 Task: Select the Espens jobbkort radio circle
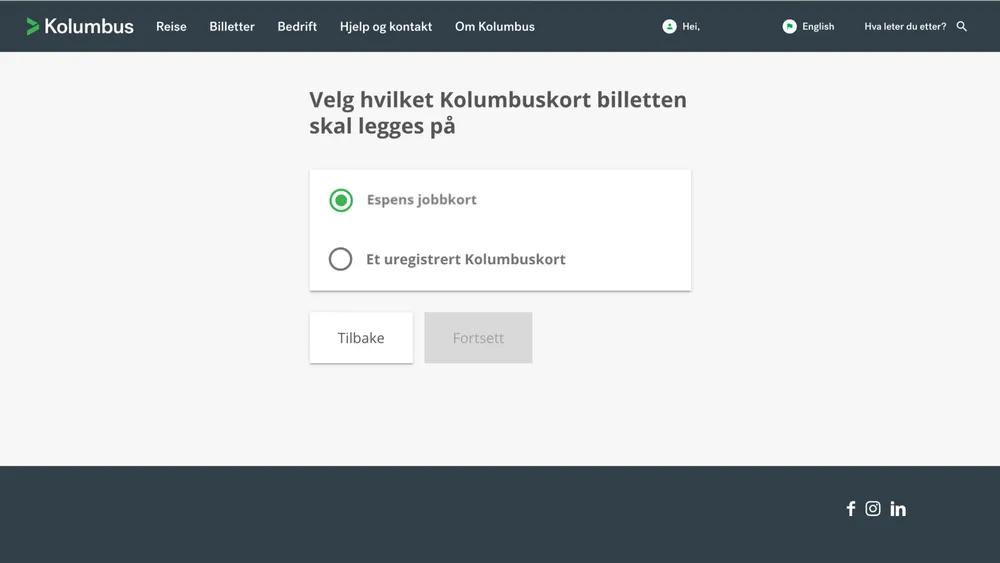[x=341, y=200]
